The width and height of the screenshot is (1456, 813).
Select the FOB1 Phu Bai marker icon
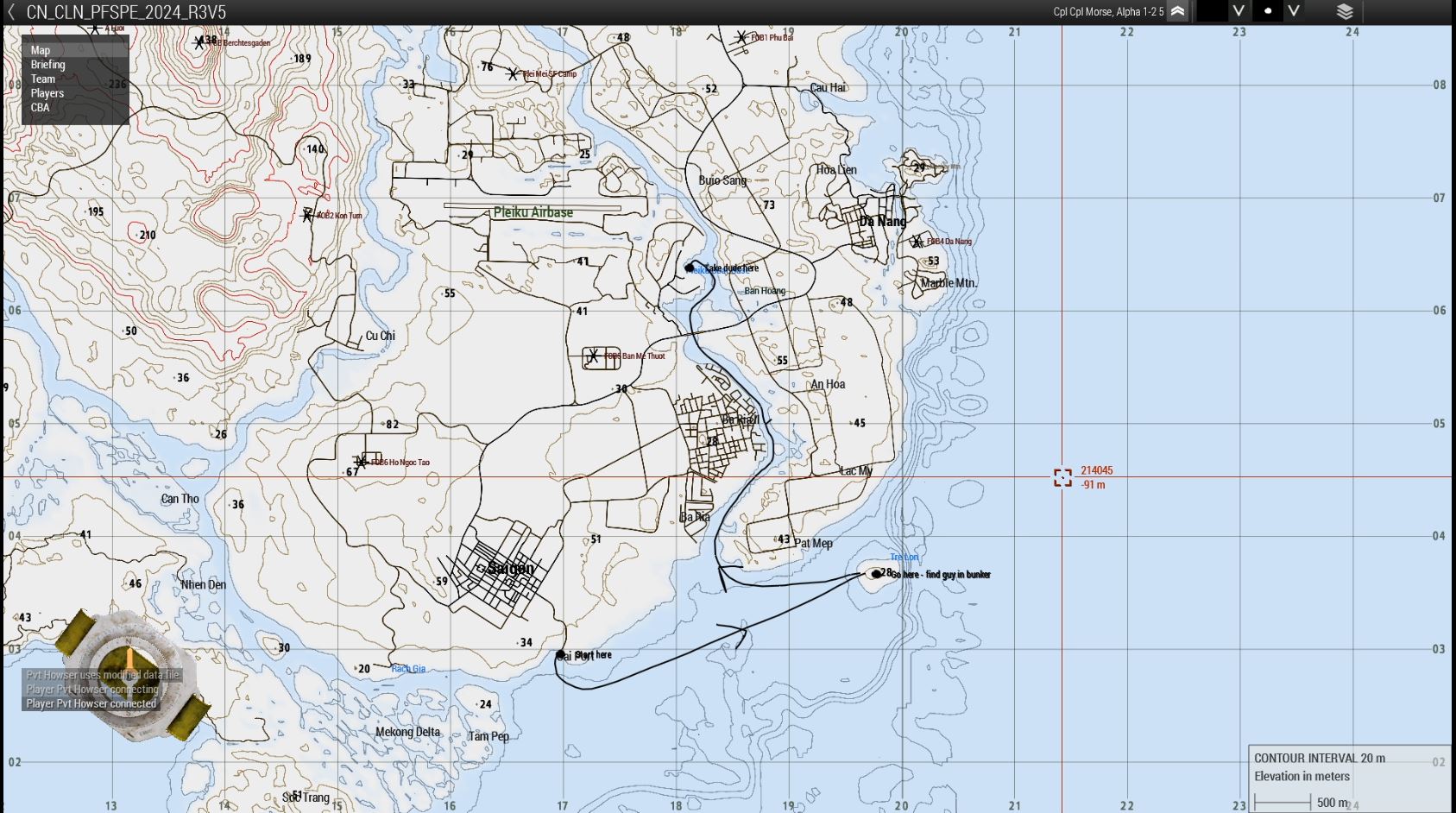(741, 37)
